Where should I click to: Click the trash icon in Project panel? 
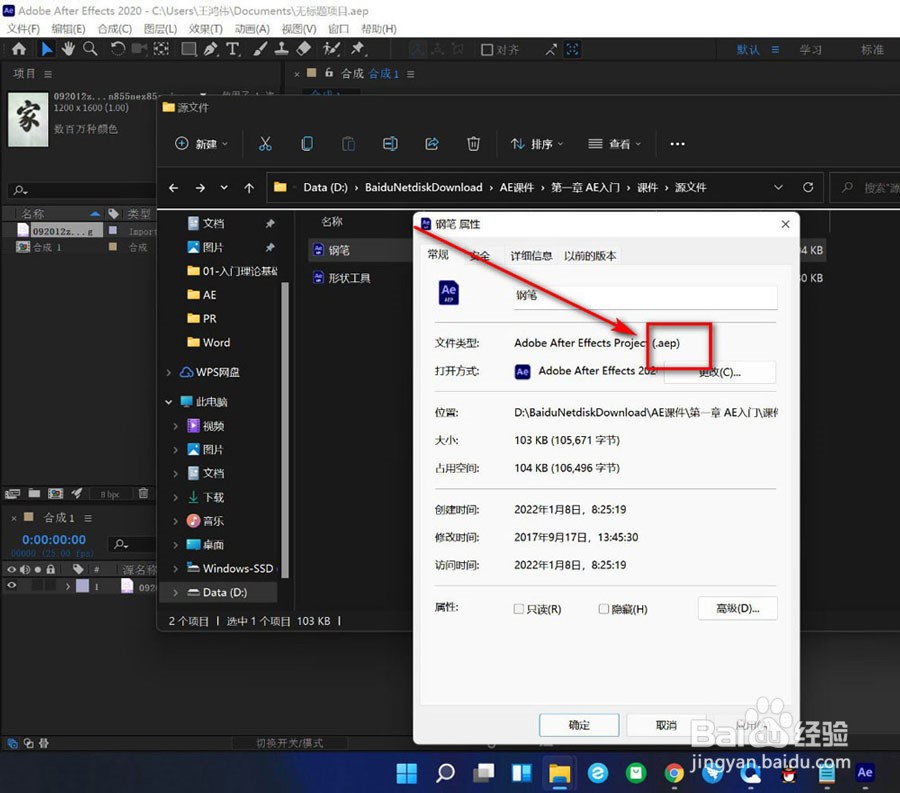coord(143,493)
